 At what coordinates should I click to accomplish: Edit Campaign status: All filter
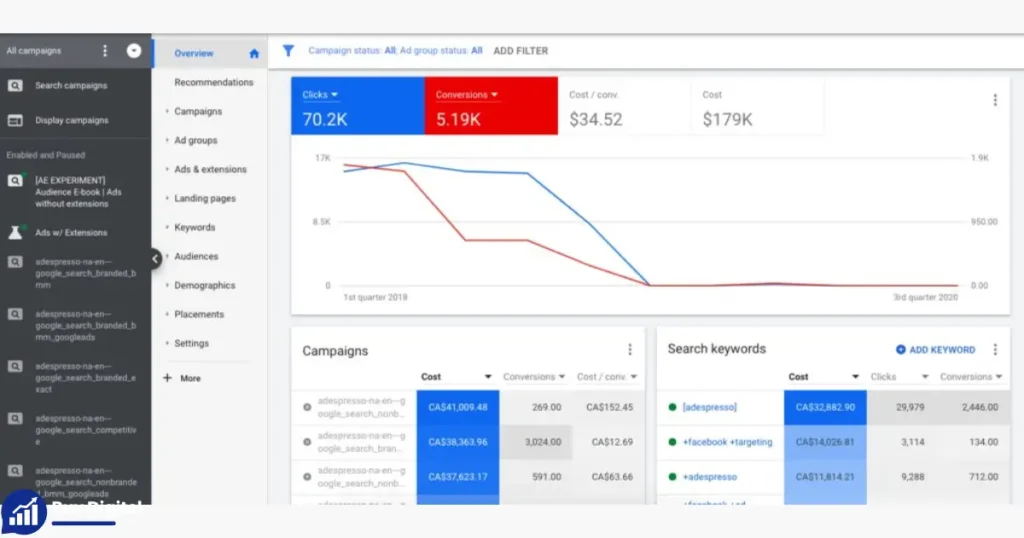(352, 50)
